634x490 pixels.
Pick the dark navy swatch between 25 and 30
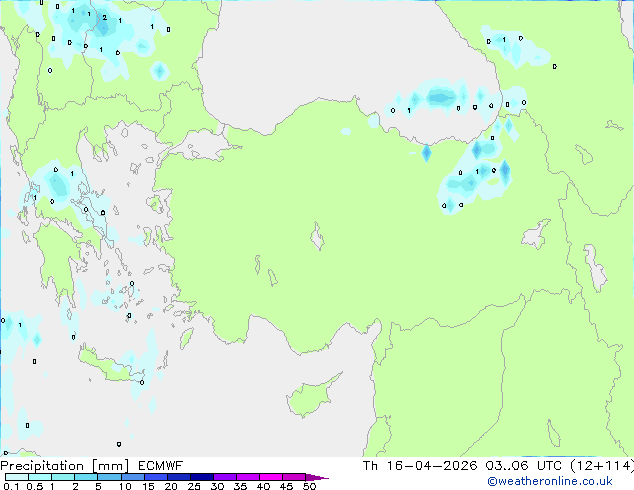pyautogui.click(x=201, y=477)
